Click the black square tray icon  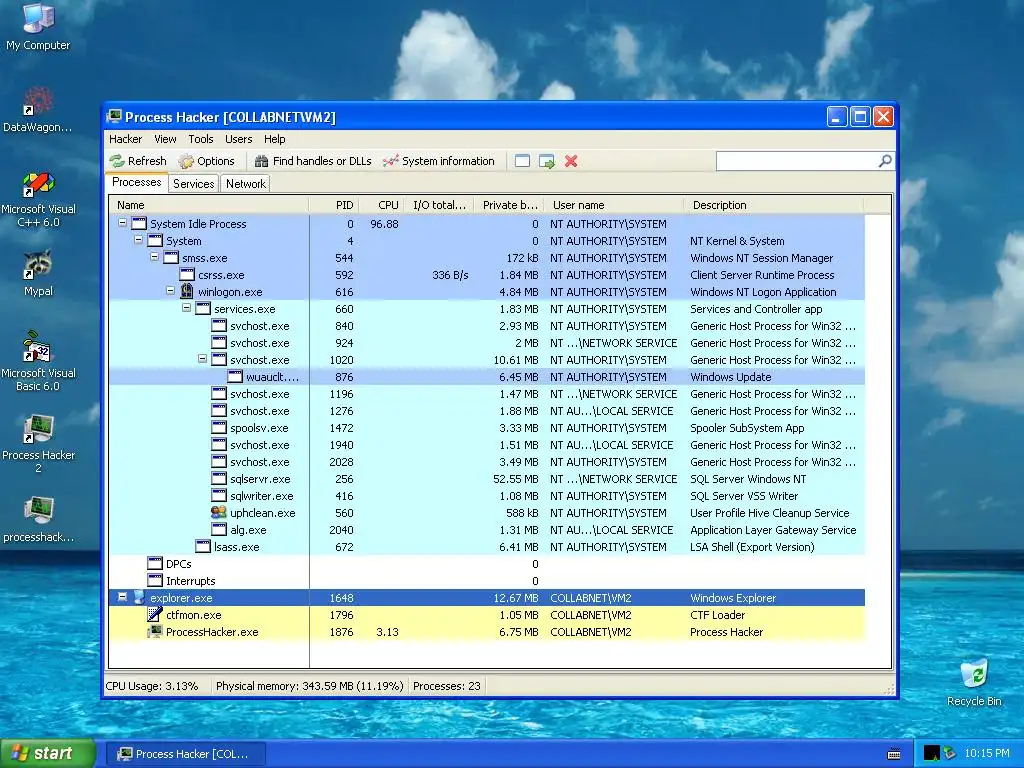(931, 754)
